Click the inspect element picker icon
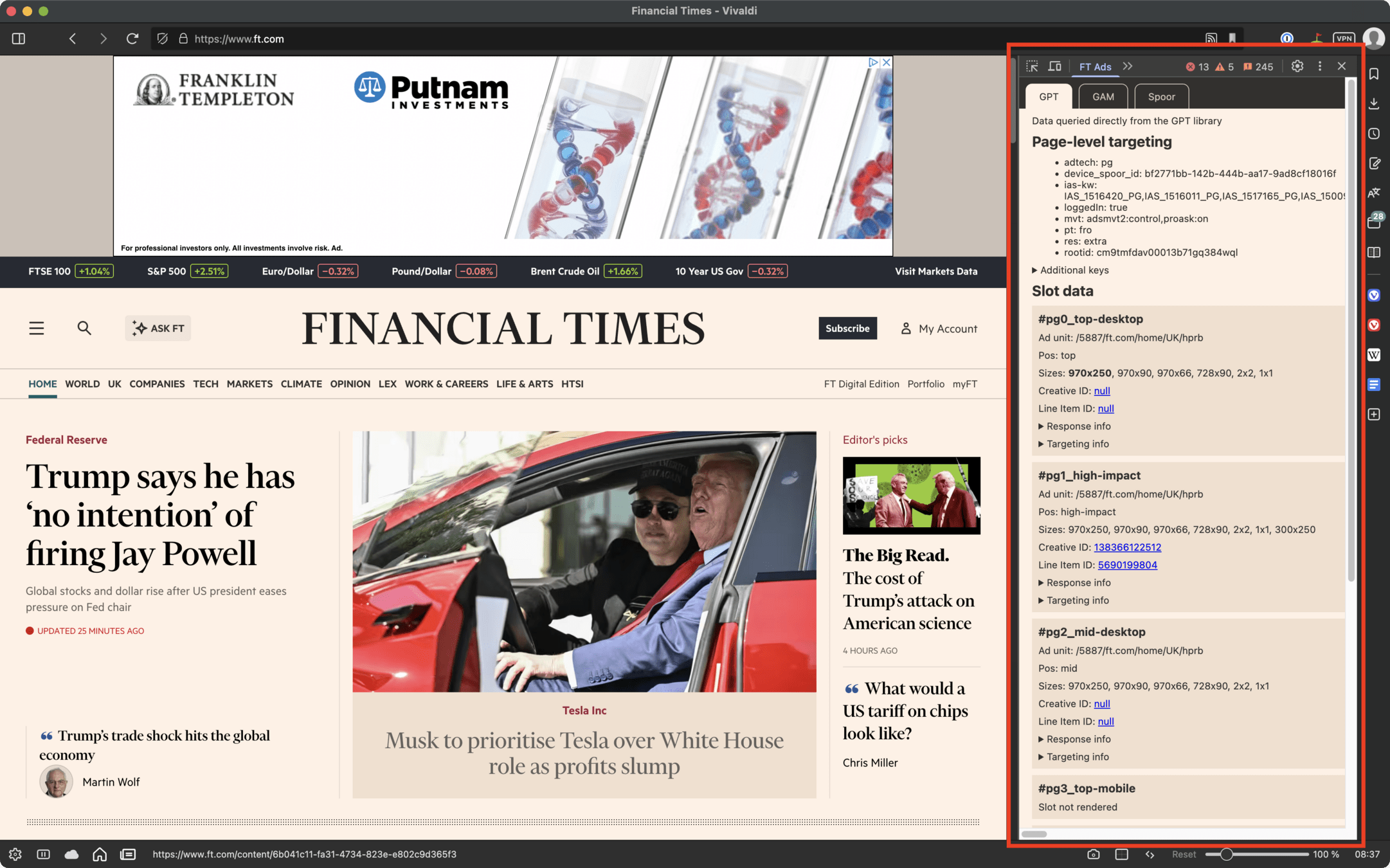This screenshot has width=1390, height=868. pos(1032,66)
